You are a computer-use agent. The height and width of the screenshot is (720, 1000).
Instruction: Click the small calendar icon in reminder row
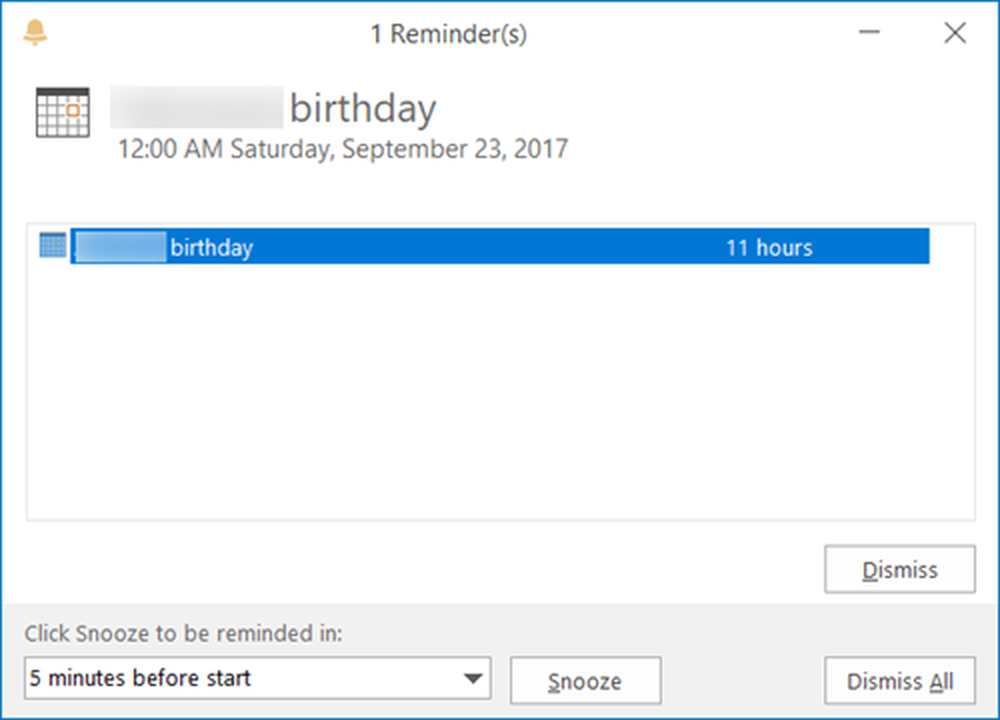tap(52, 245)
